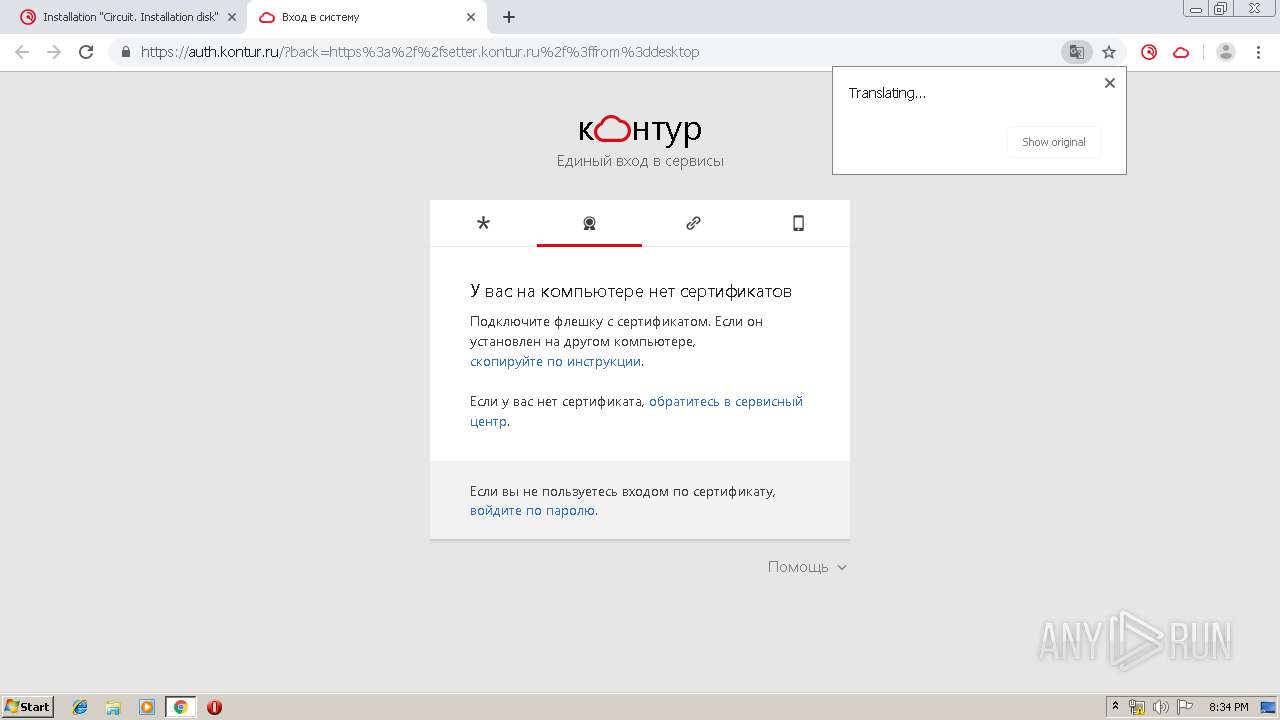
Task: Reload the current page
Action: coord(86,52)
